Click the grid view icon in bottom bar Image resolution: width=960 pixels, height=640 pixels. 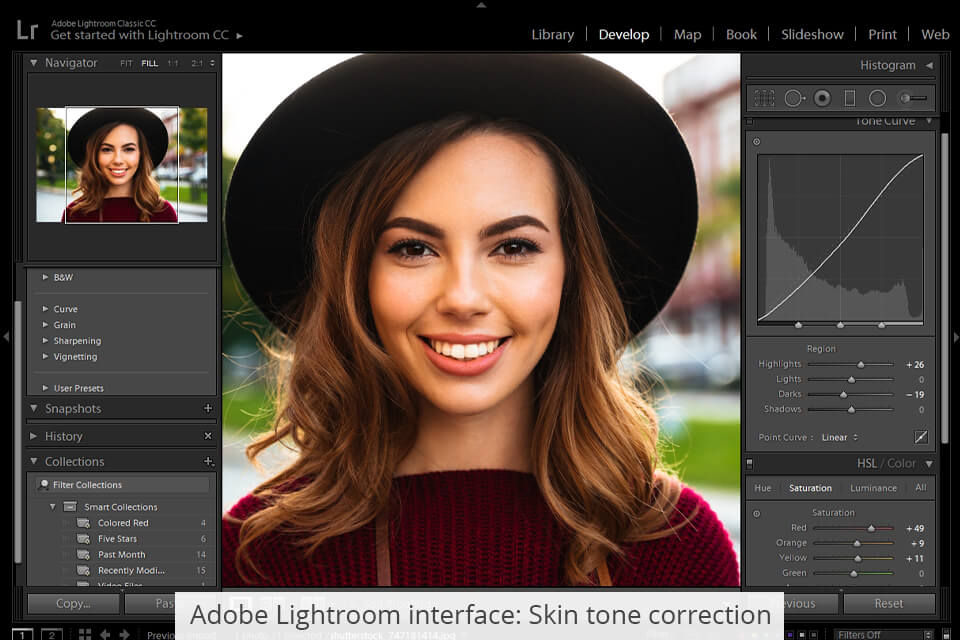(x=85, y=634)
